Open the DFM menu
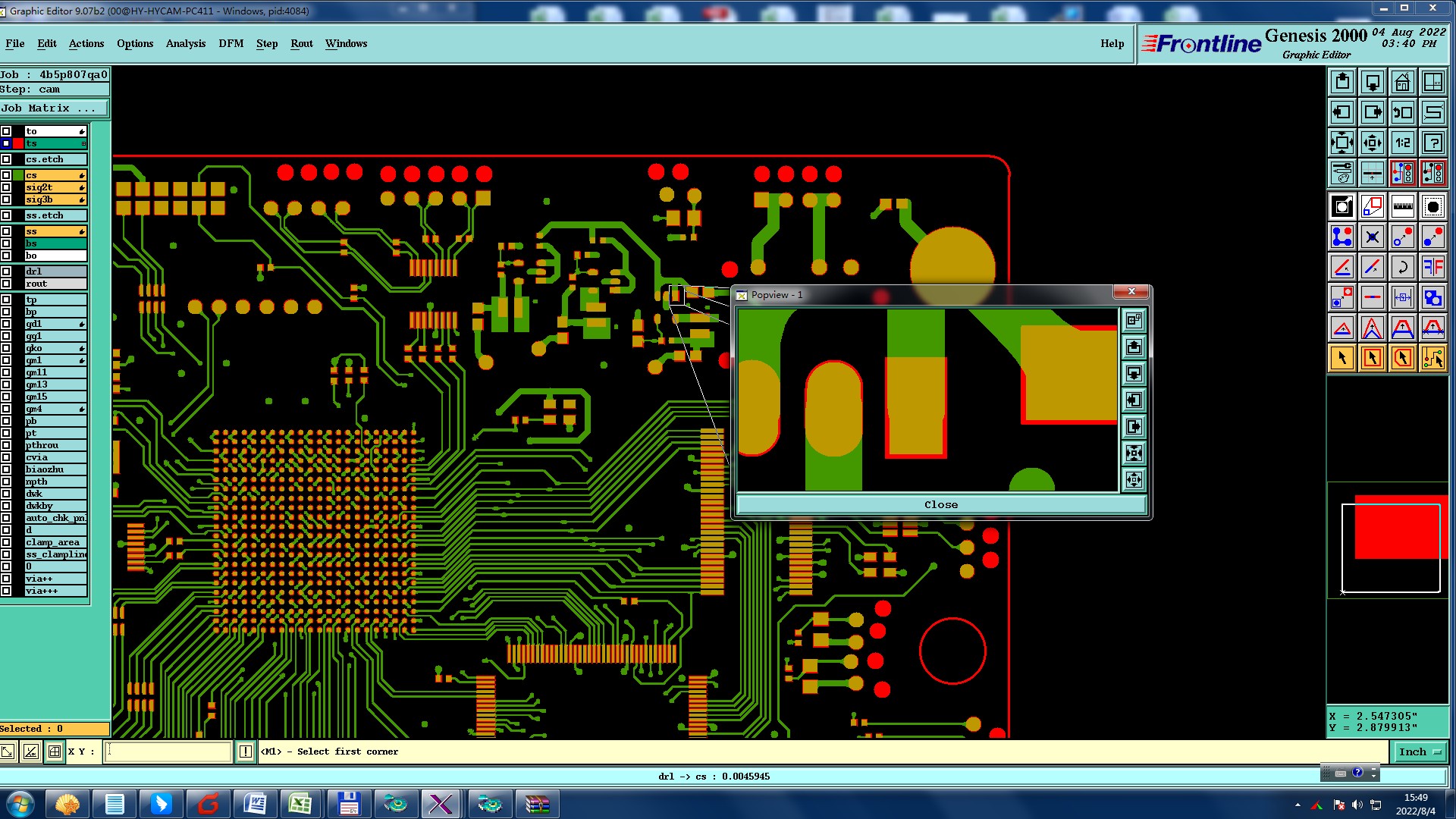The height and width of the screenshot is (819, 1456). (231, 43)
